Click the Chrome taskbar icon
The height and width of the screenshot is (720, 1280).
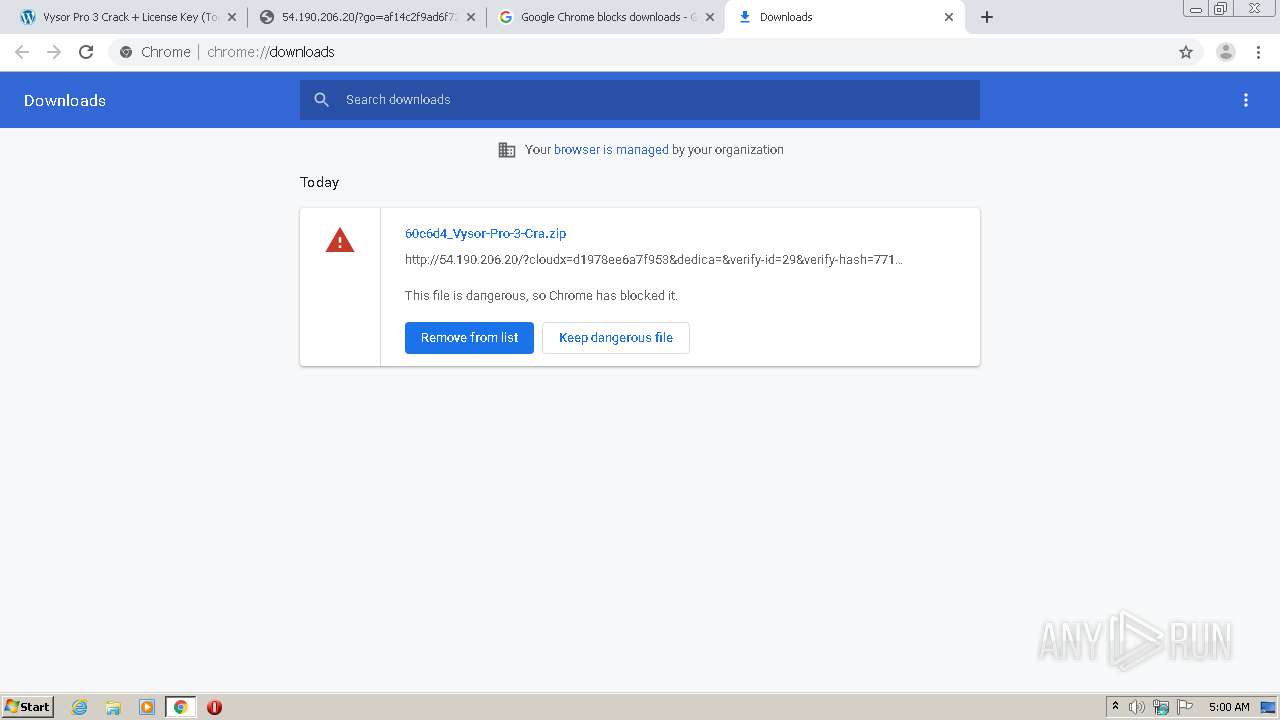point(181,707)
